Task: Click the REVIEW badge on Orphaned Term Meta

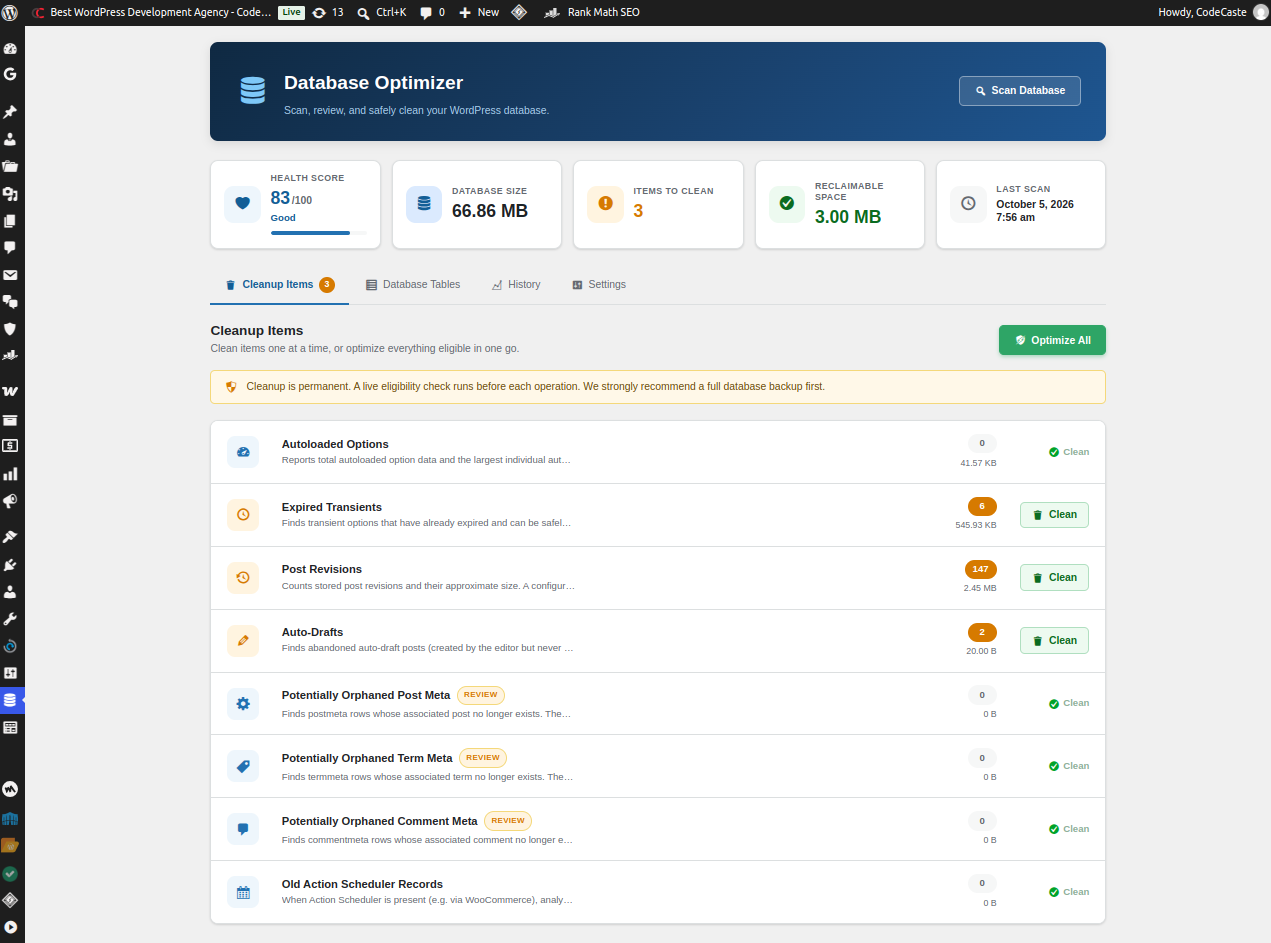Action: click(x=483, y=758)
